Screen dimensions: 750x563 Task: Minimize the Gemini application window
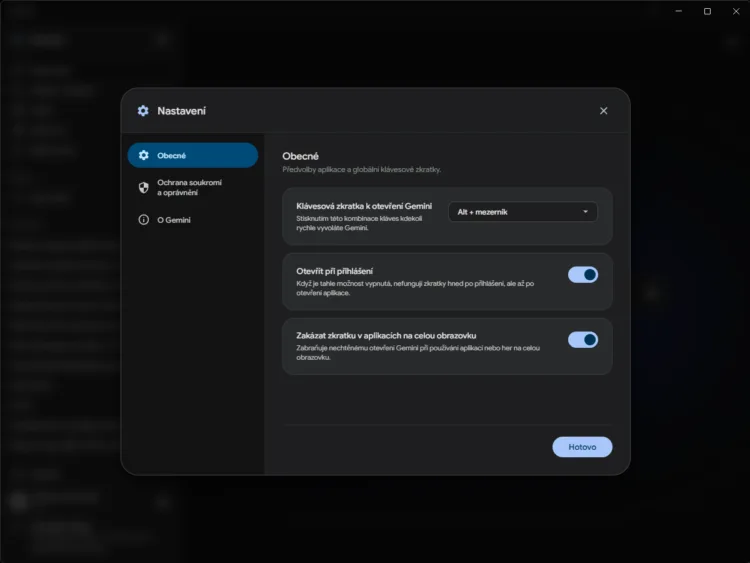(x=678, y=11)
